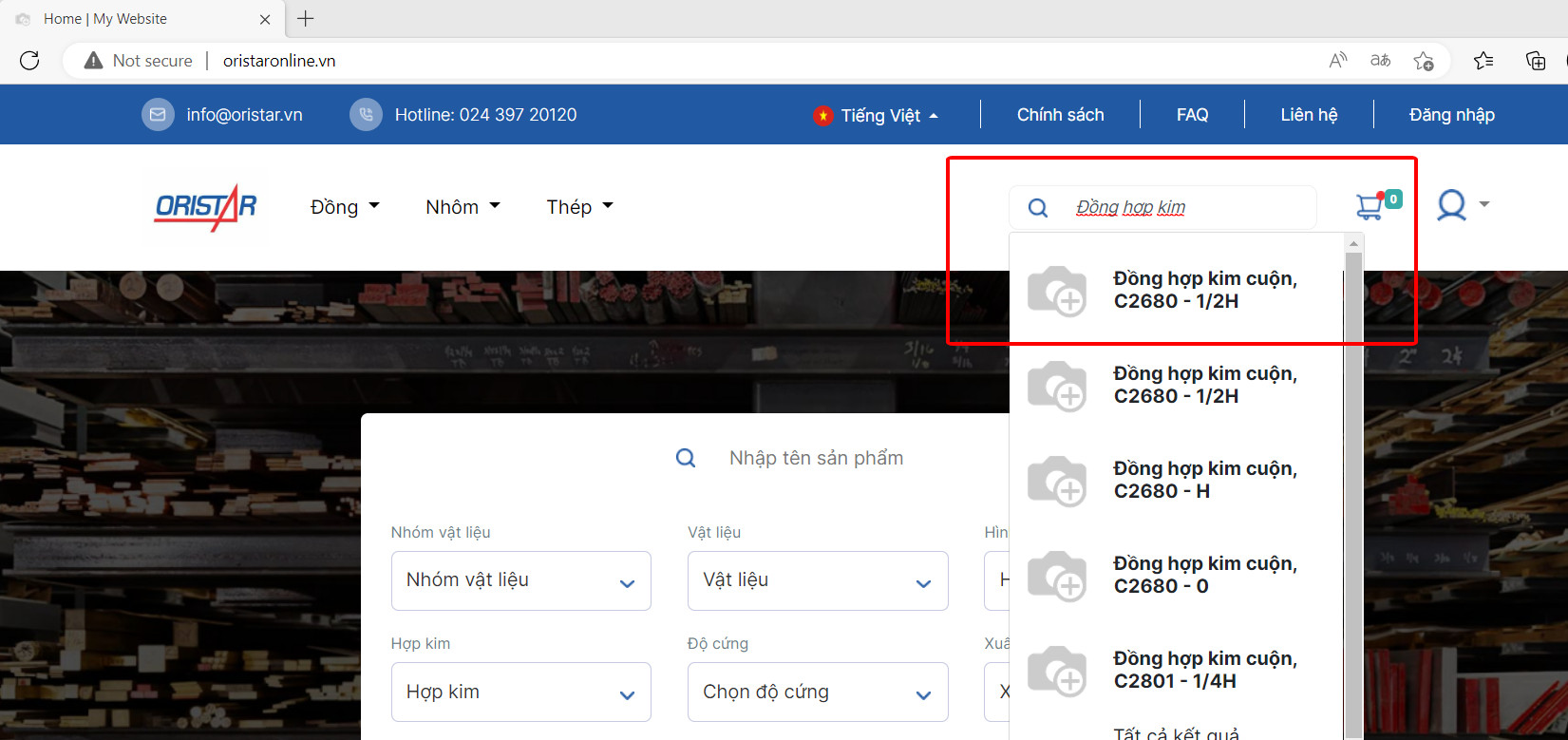This screenshot has height=740, width=1568.
Task: Click image placeholder of C2680 - 0 result
Action: 1057,576
